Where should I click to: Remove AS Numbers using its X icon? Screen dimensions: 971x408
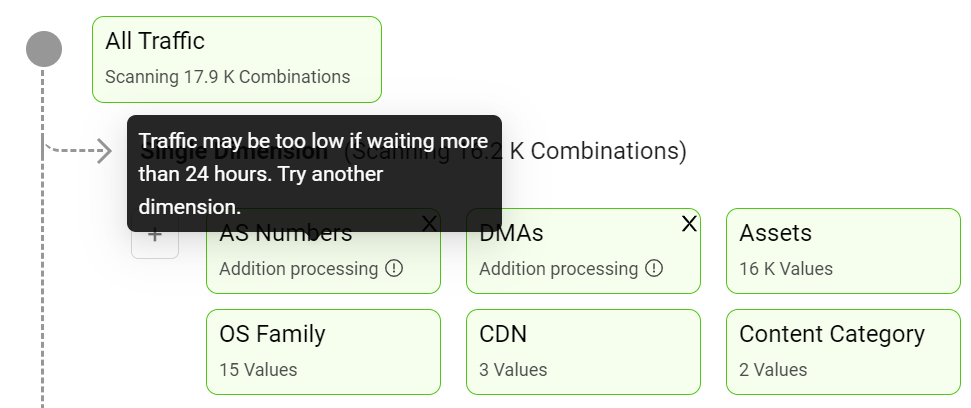[429, 224]
